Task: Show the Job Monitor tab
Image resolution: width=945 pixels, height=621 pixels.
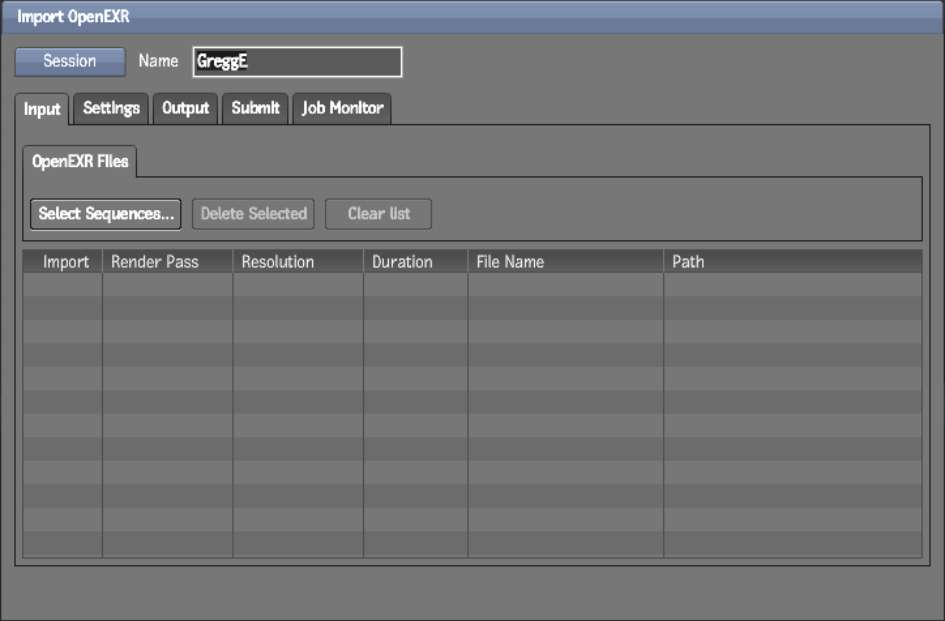Action: tap(342, 108)
